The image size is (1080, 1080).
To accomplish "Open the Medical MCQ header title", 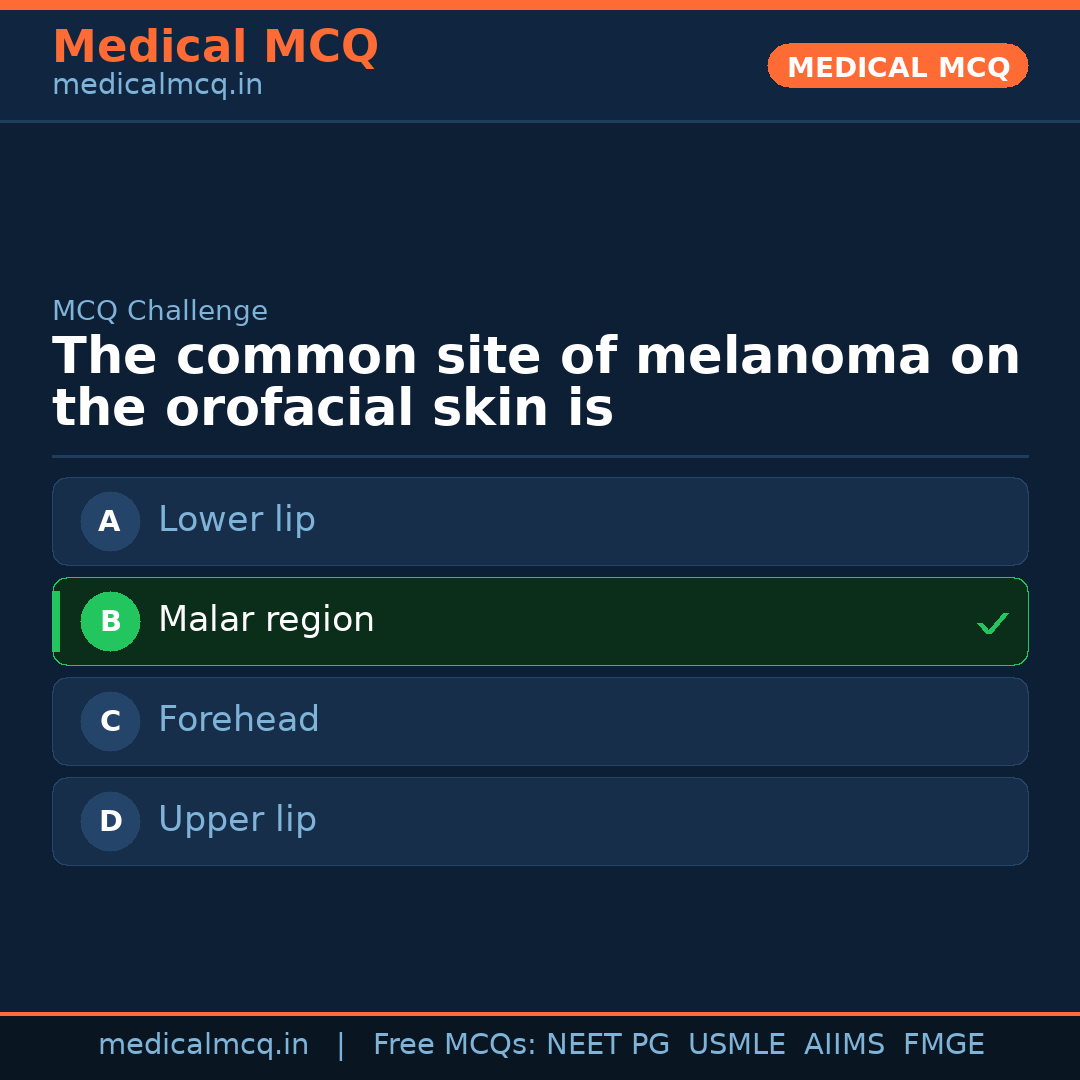I will [x=215, y=47].
